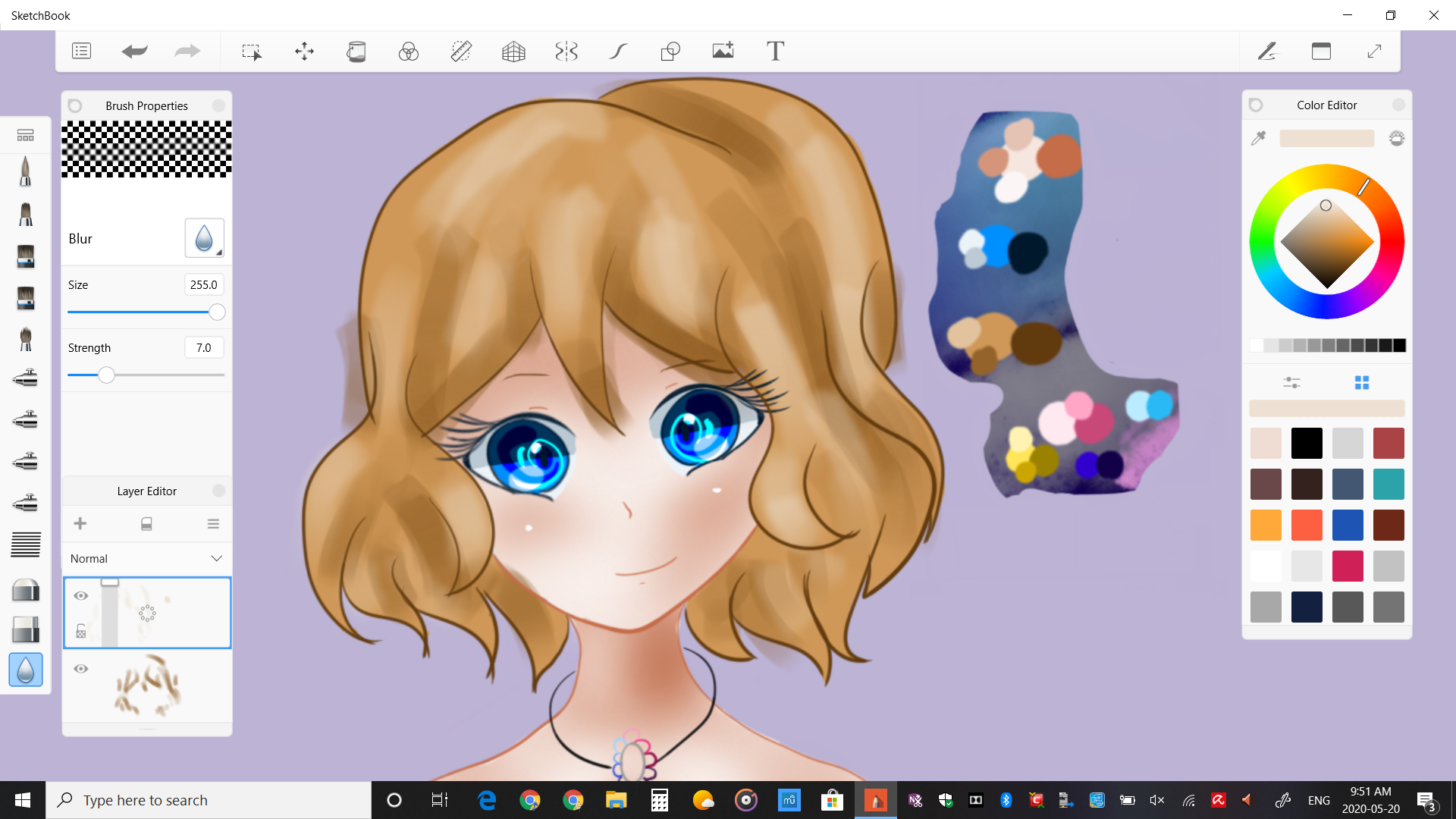This screenshot has width=1456, height=819.
Task: Click the Import Image icon
Action: [723, 50]
